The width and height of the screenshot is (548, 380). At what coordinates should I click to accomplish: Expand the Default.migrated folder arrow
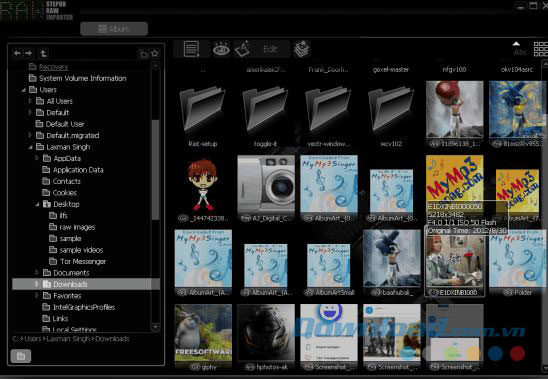tap(30, 135)
